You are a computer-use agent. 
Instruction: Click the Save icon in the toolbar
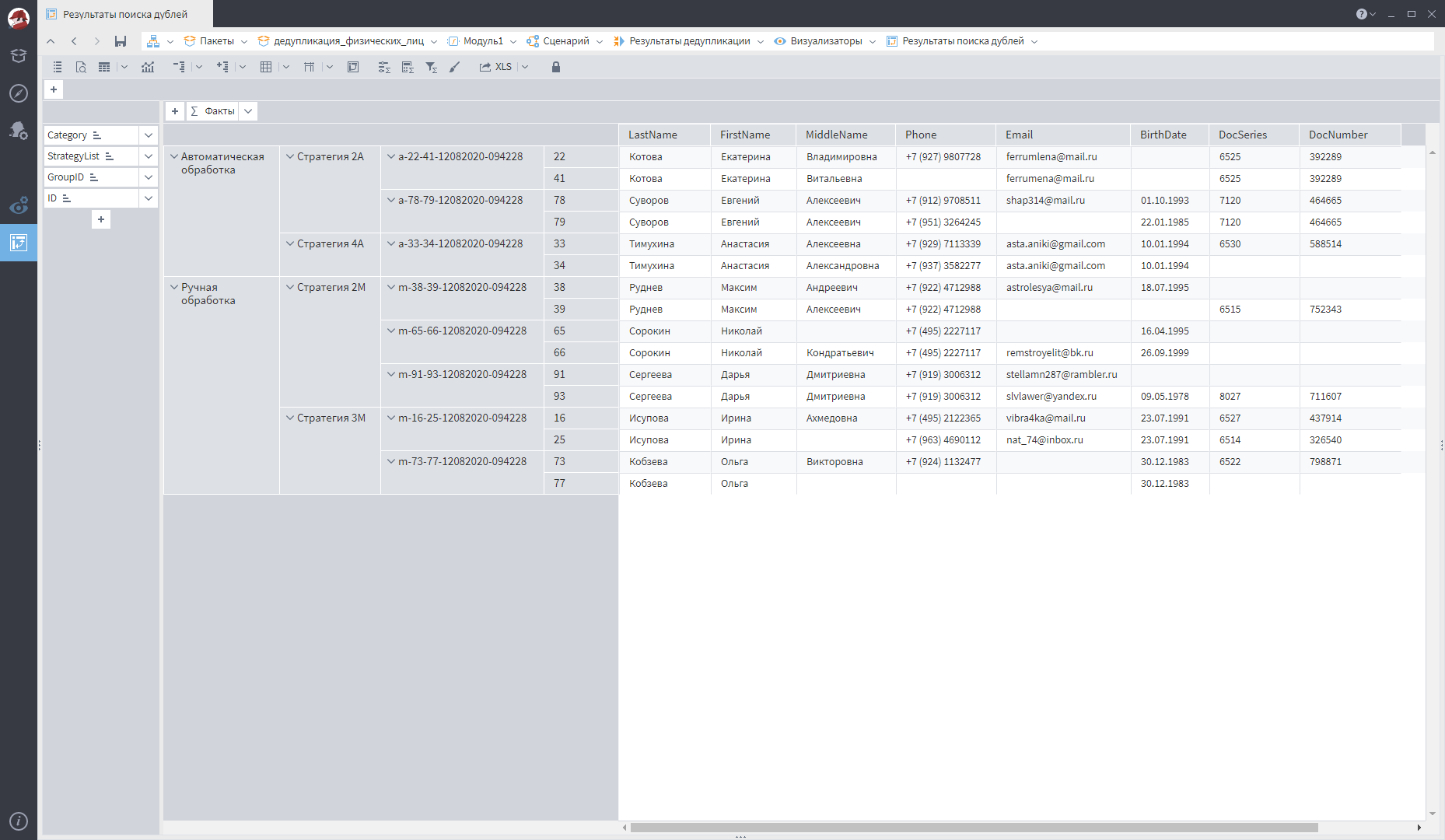(120, 41)
